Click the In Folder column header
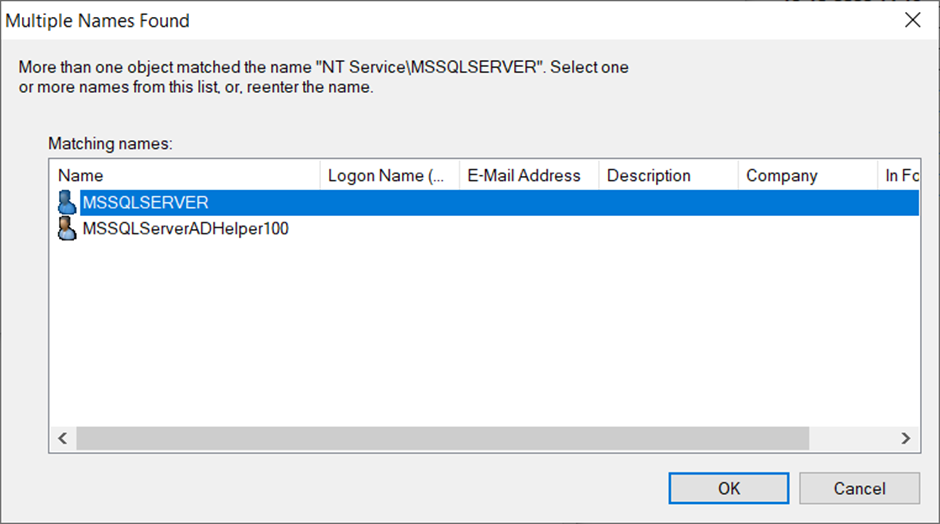The width and height of the screenshot is (940, 524). (x=899, y=175)
